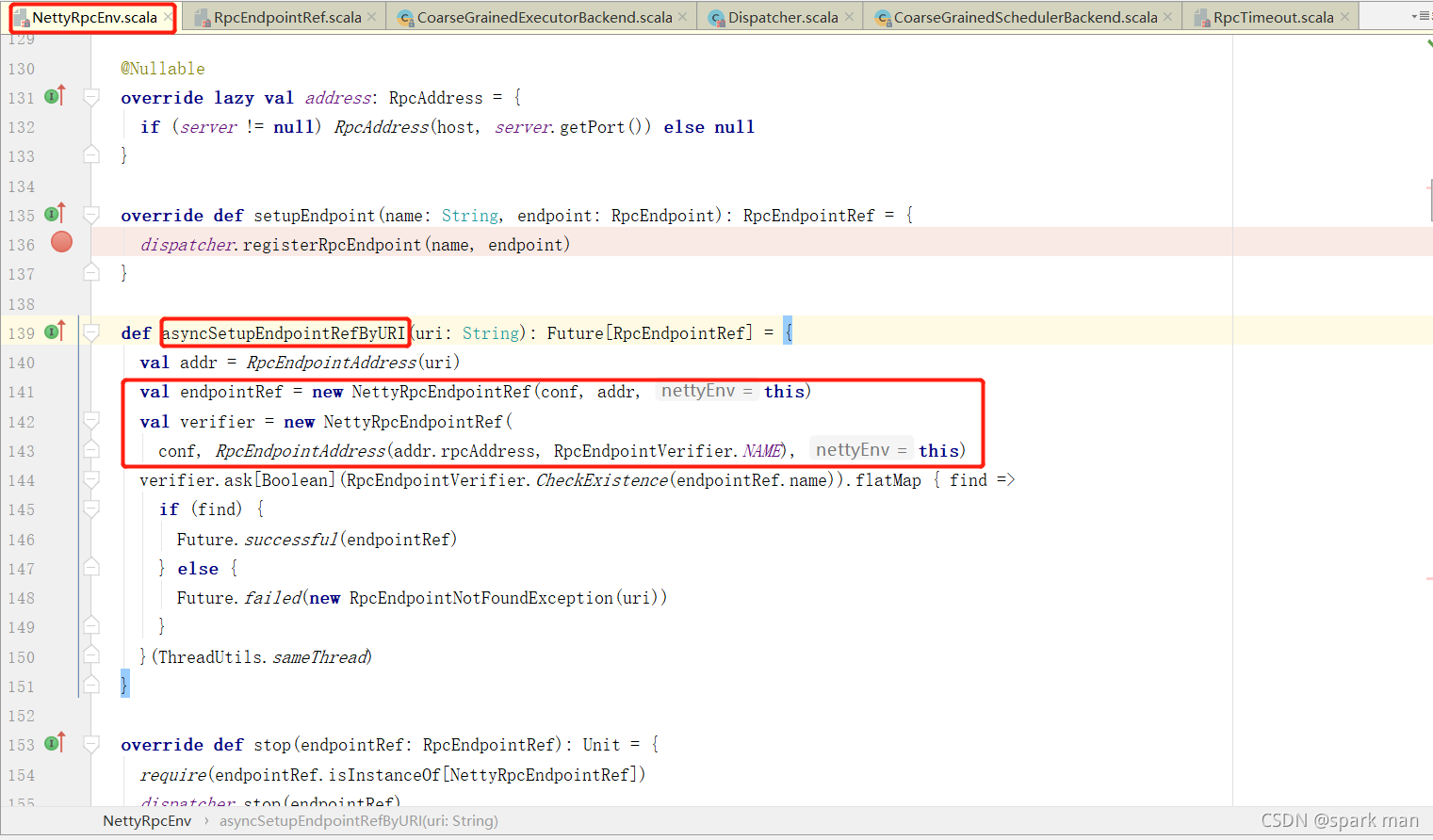Switch to the NettyRpcEnv.scala tab
The width and height of the screenshot is (1433, 840).
click(x=93, y=18)
